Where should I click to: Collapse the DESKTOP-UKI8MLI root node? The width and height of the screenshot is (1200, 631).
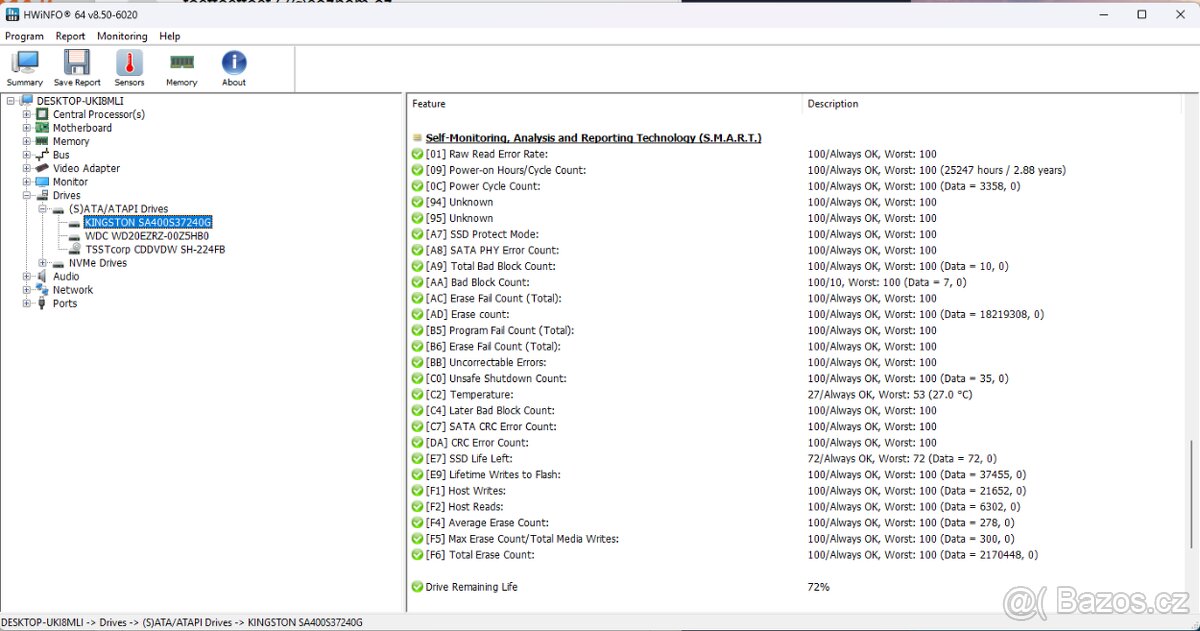coord(11,101)
